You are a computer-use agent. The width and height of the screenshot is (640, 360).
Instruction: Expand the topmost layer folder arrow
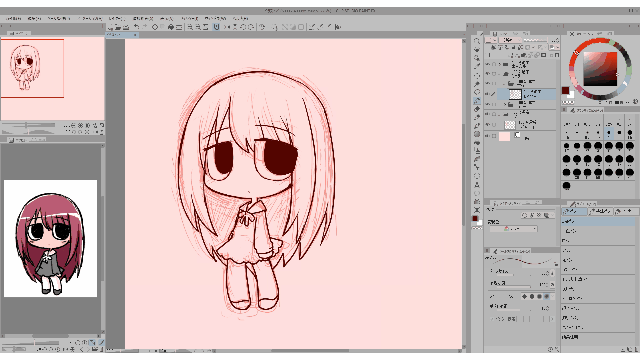(500, 64)
